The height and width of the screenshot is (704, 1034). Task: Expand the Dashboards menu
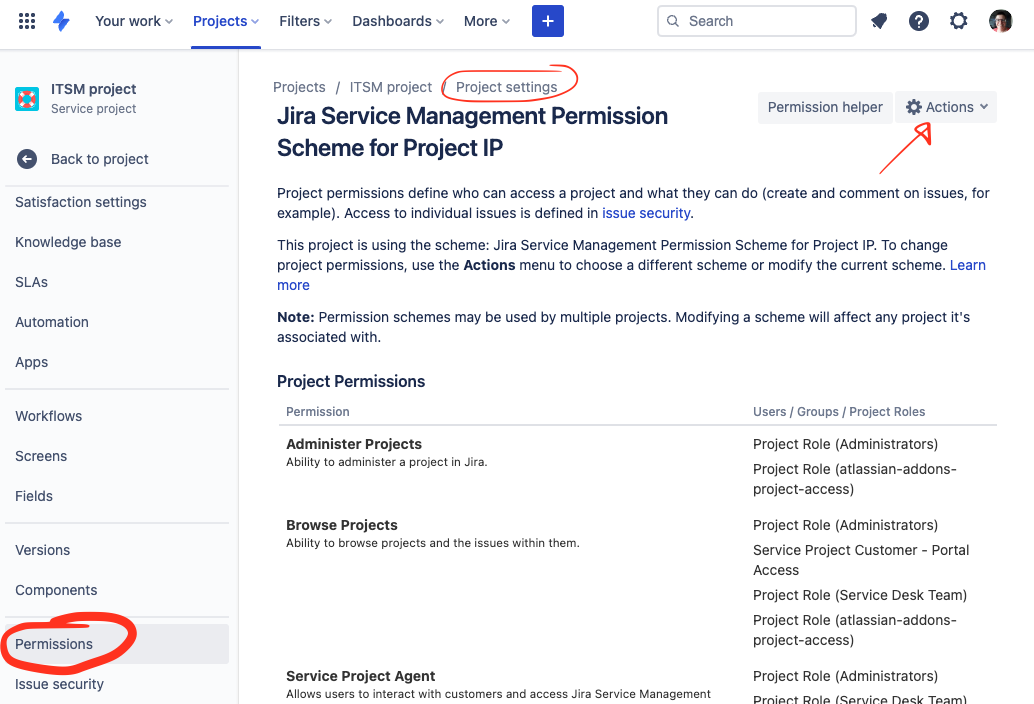click(x=398, y=21)
